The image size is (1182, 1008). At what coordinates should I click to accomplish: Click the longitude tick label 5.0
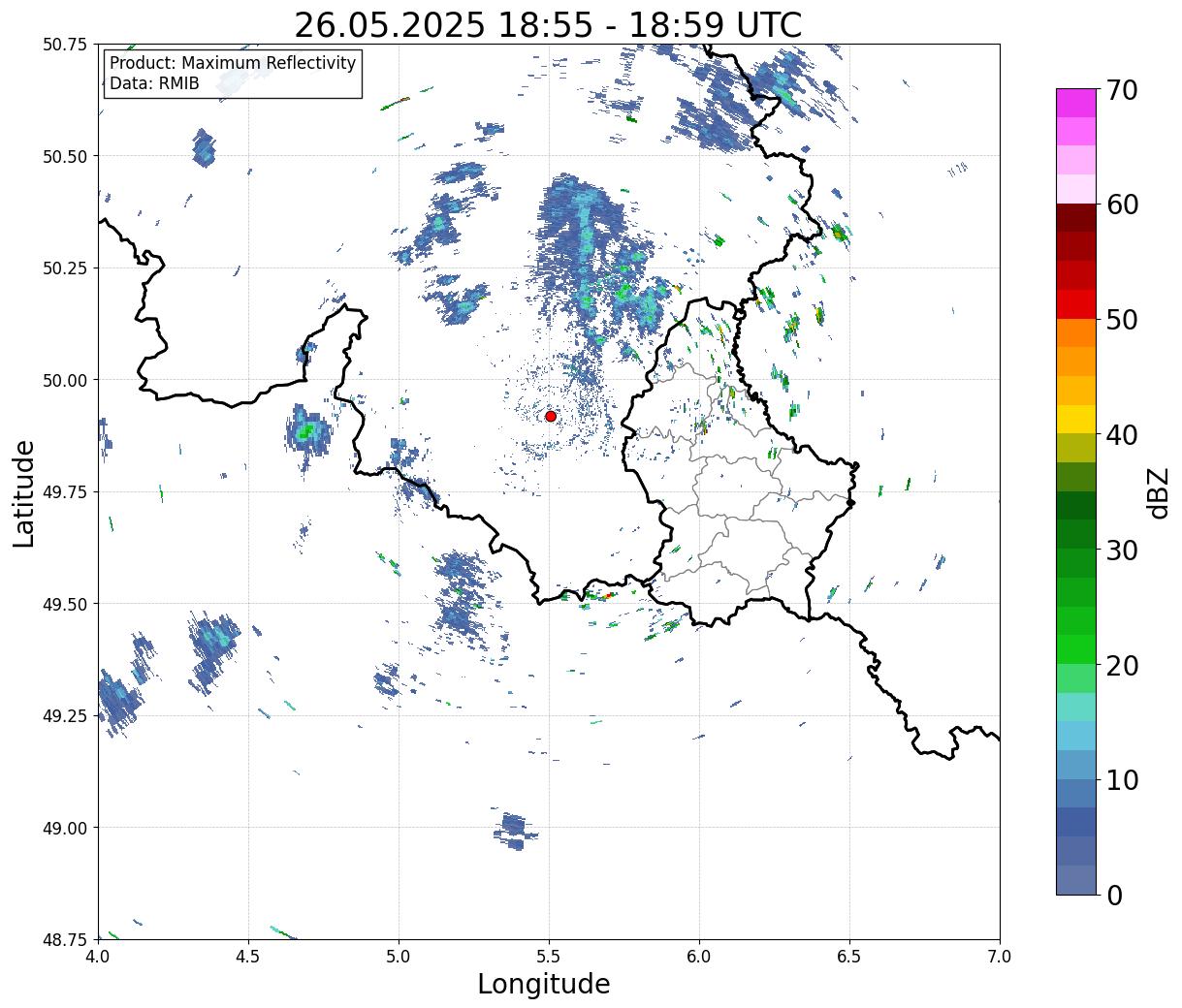tap(399, 957)
